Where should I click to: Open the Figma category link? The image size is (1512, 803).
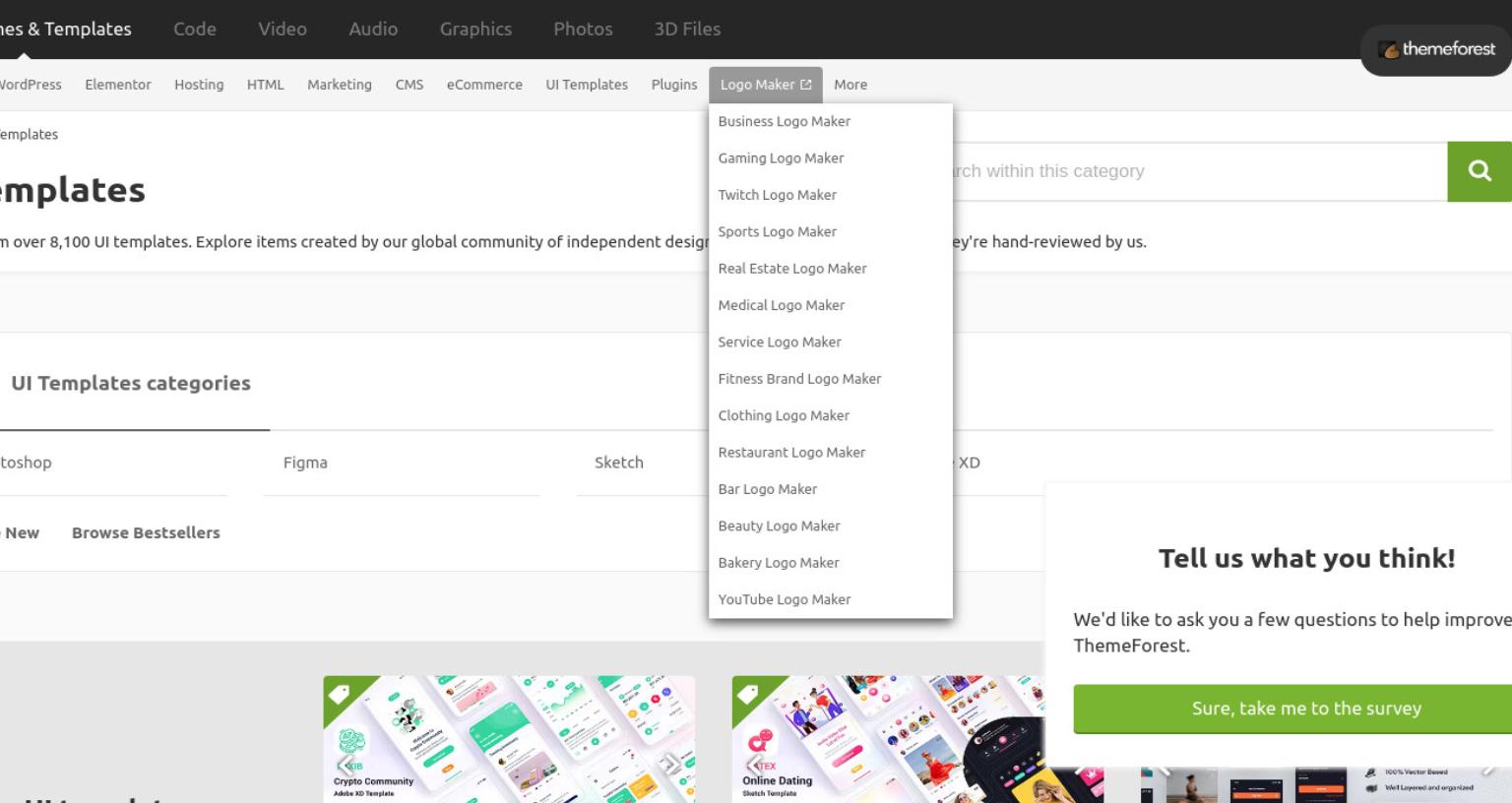pos(305,463)
